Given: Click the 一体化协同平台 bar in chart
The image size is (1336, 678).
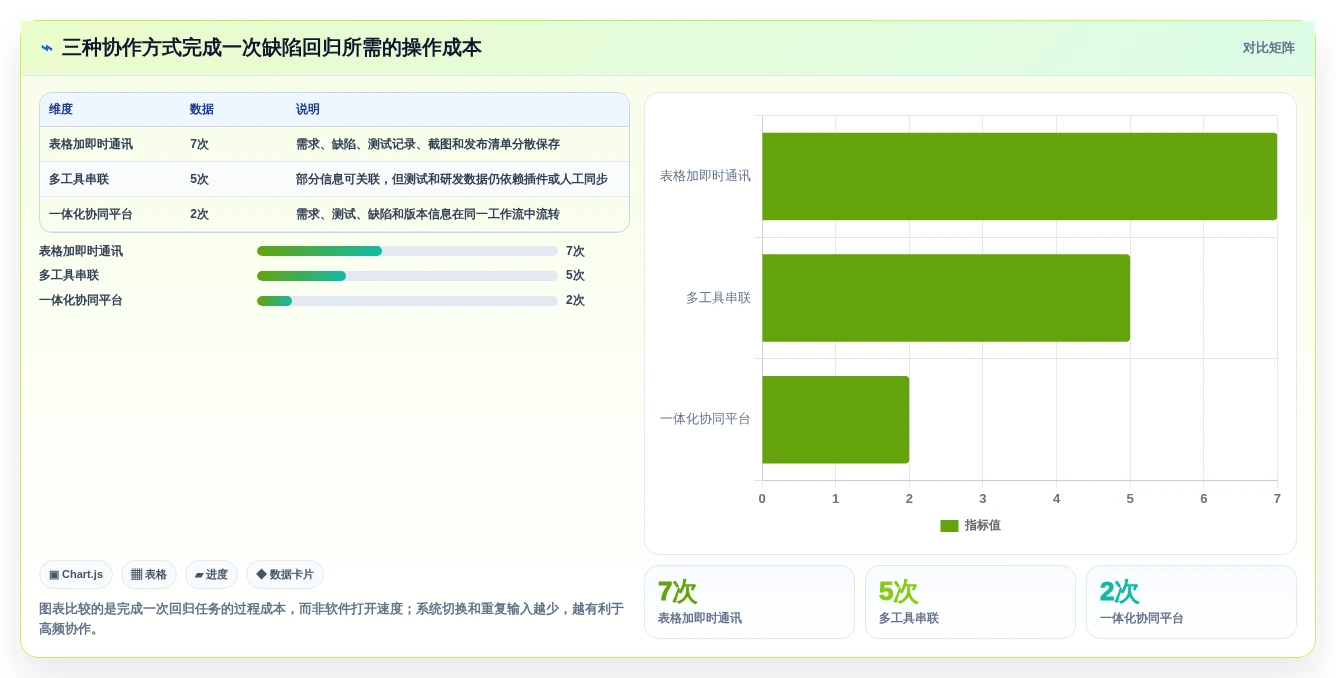Looking at the screenshot, I should [x=835, y=420].
